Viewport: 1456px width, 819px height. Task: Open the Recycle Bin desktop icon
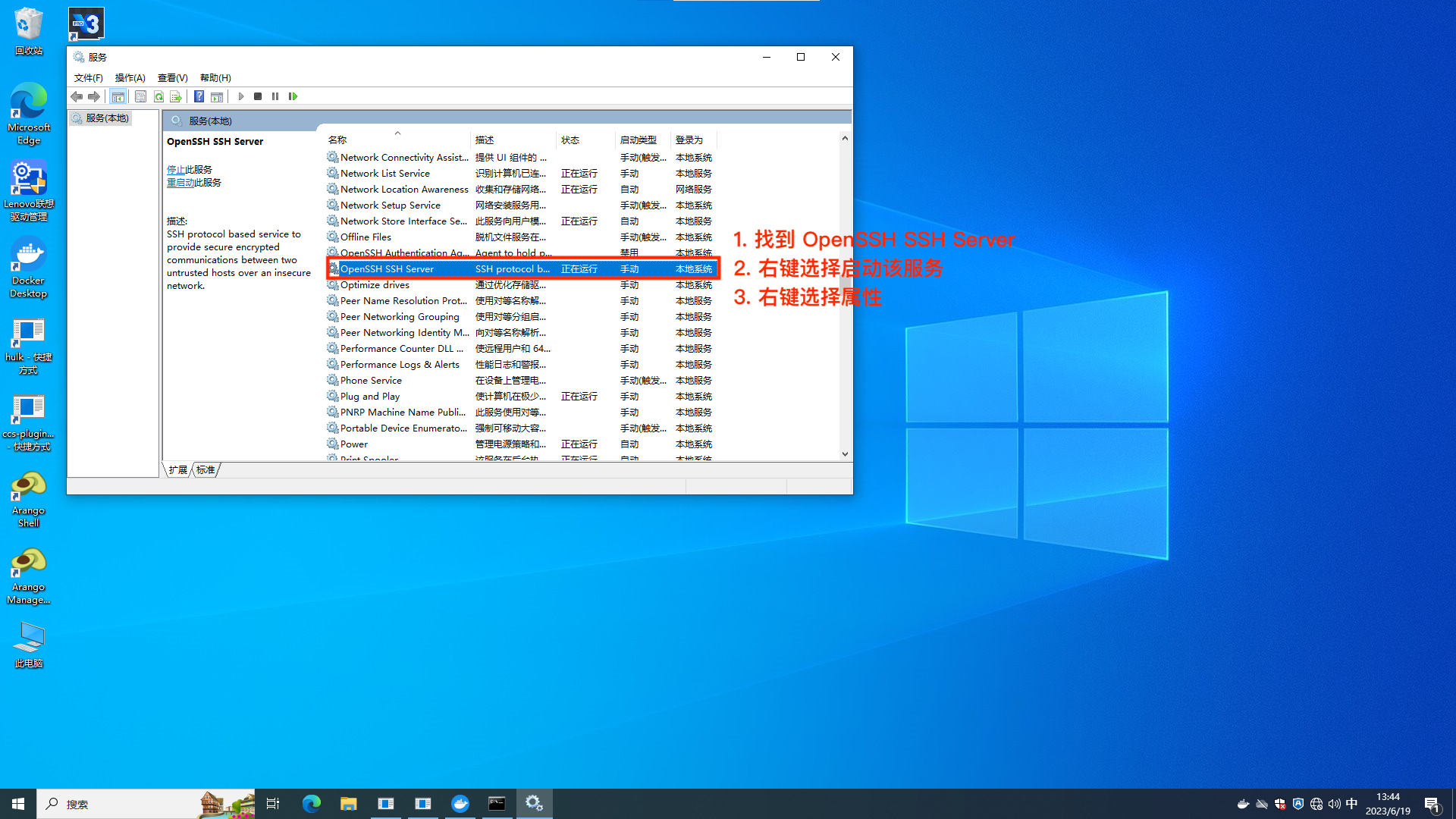[x=29, y=31]
